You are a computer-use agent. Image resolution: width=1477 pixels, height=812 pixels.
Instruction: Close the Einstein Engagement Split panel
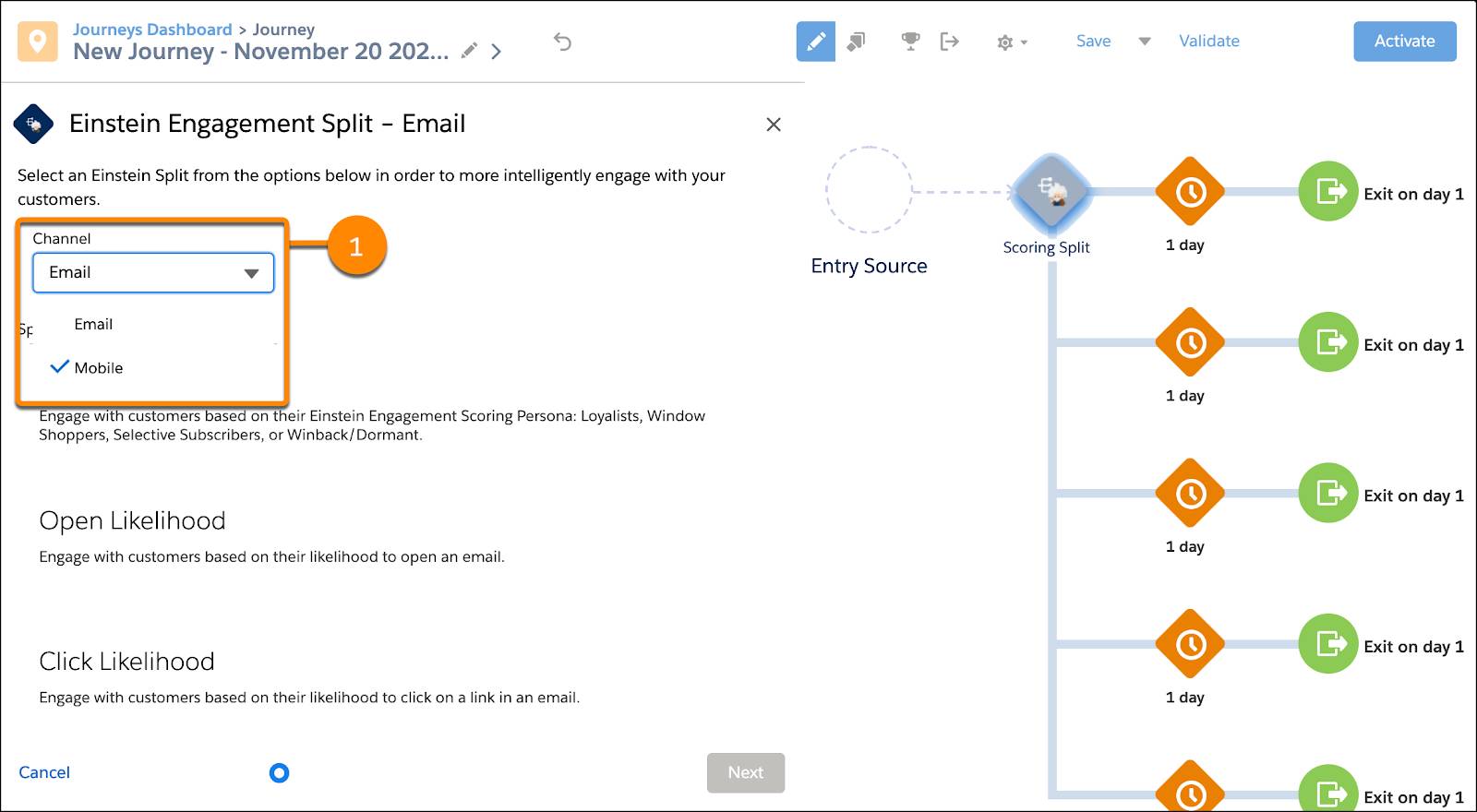774,125
